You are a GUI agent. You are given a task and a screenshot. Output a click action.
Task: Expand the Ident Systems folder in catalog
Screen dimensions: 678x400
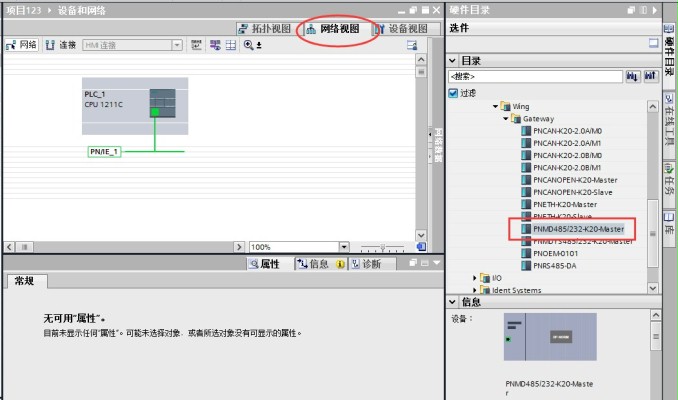tap(475, 290)
